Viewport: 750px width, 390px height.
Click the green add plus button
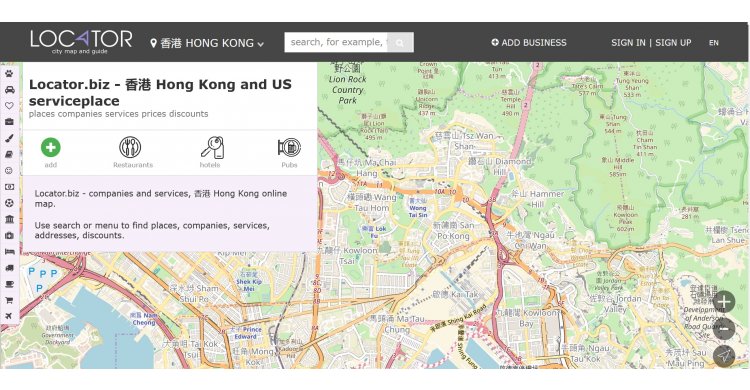51,147
